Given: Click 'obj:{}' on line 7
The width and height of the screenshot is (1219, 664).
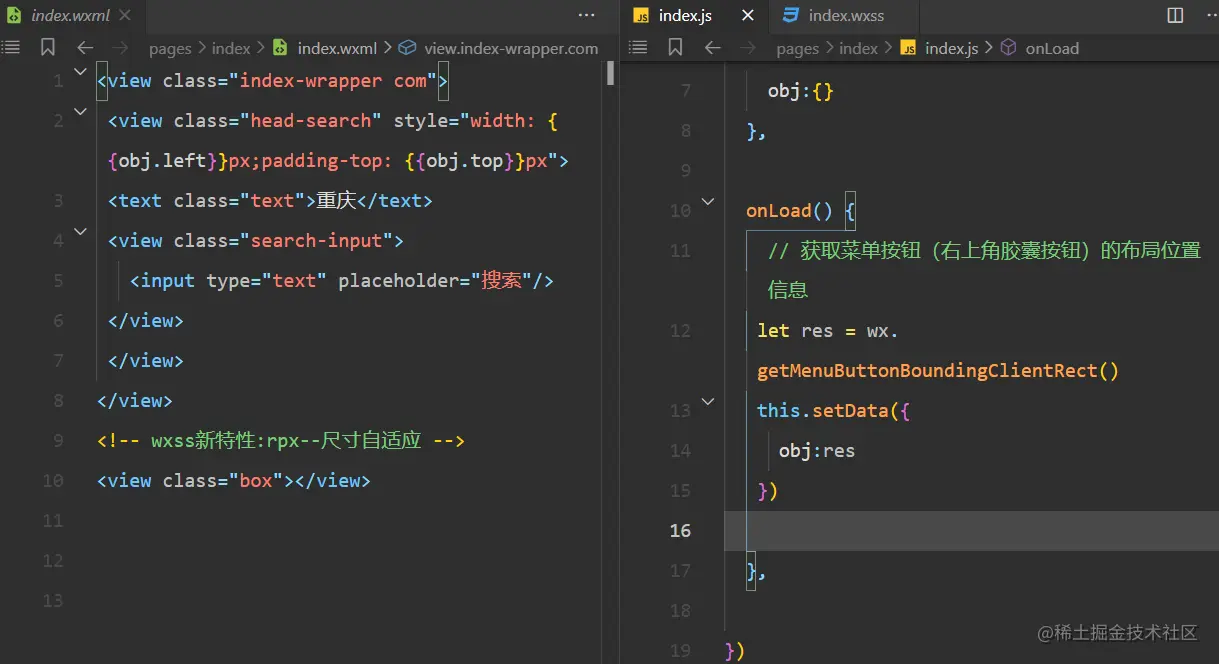Looking at the screenshot, I should pos(801,91).
